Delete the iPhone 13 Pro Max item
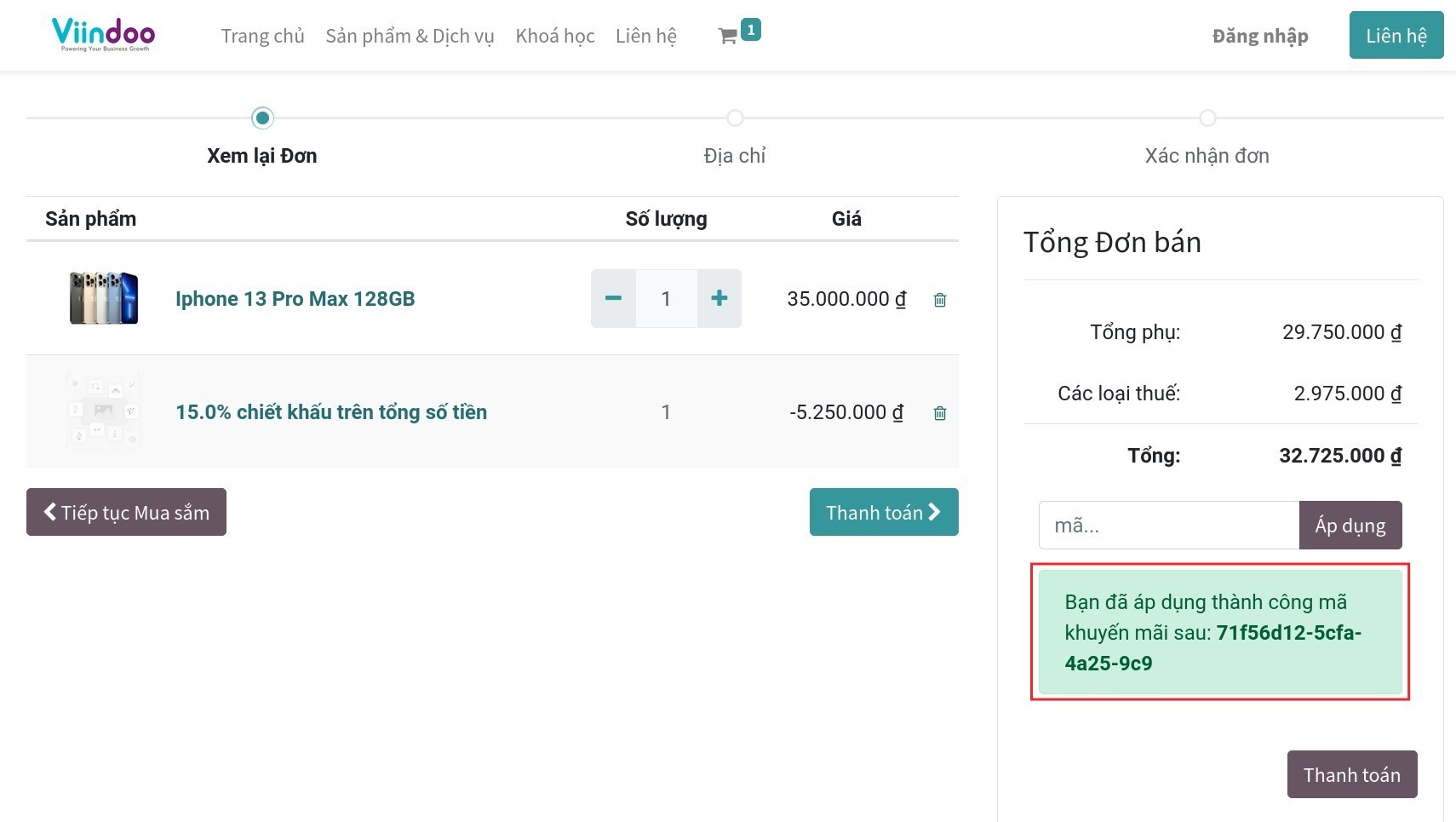This screenshot has width=1456, height=822. coord(939,300)
